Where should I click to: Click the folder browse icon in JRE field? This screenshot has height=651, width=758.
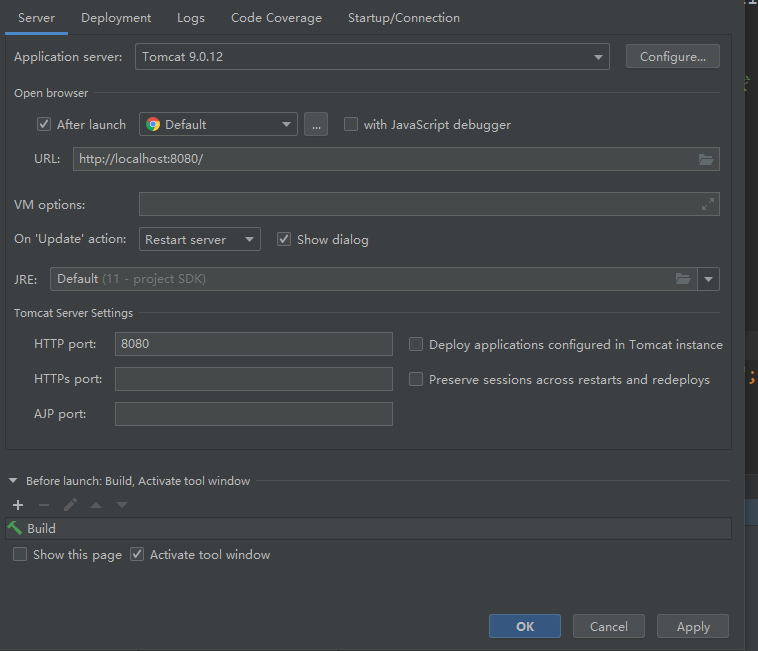683,279
